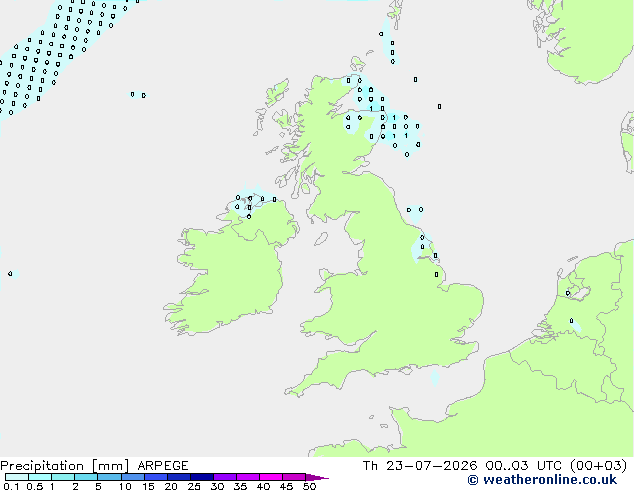Screen dimensions: 634x490
Task: Click the date text '23-07-2026'
Action: 431,466
